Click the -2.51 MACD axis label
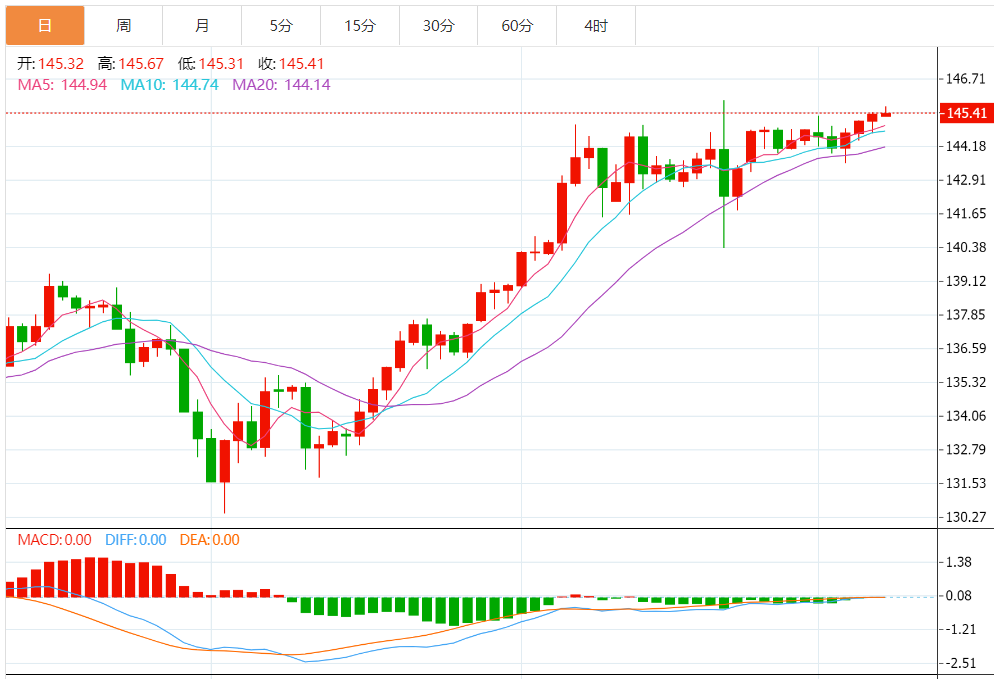 [x=959, y=663]
